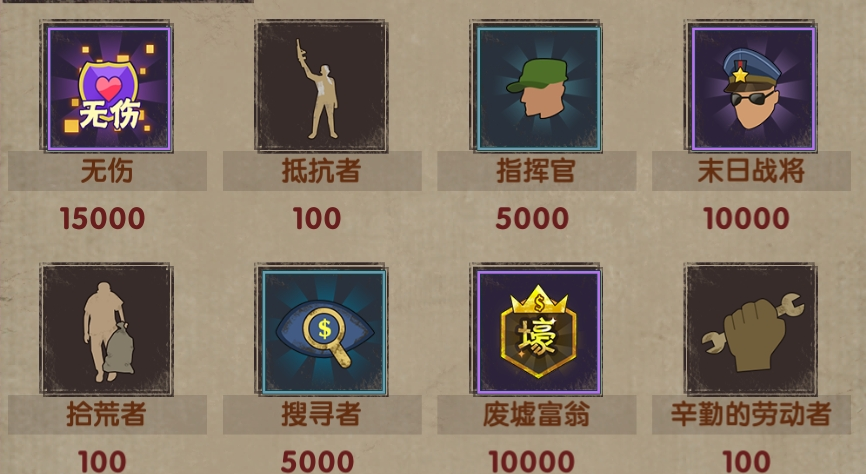This screenshot has height=474, width=866.
Task: Click the 抵抗者 title label
Action: (322, 171)
